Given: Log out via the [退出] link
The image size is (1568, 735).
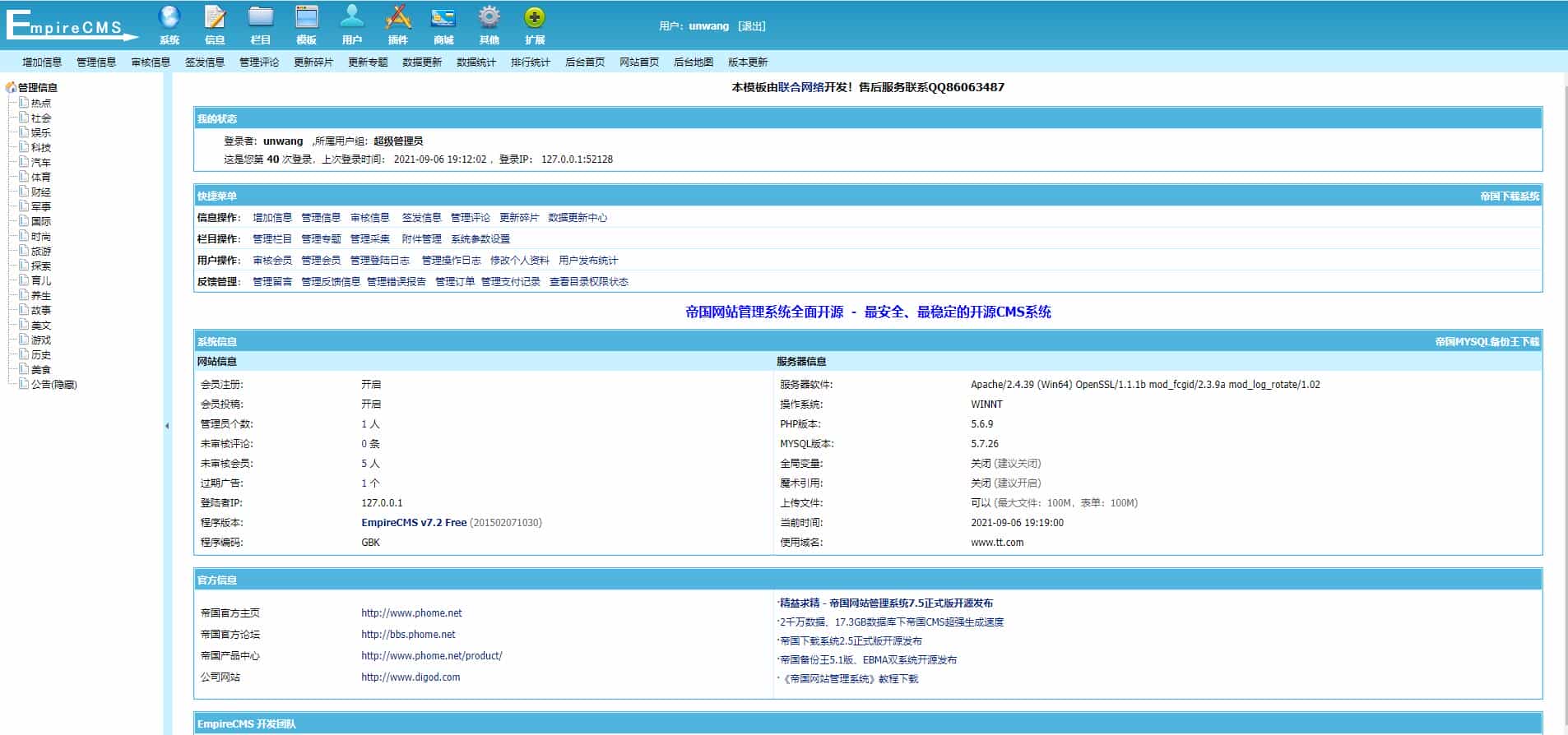Looking at the screenshot, I should click(752, 26).
